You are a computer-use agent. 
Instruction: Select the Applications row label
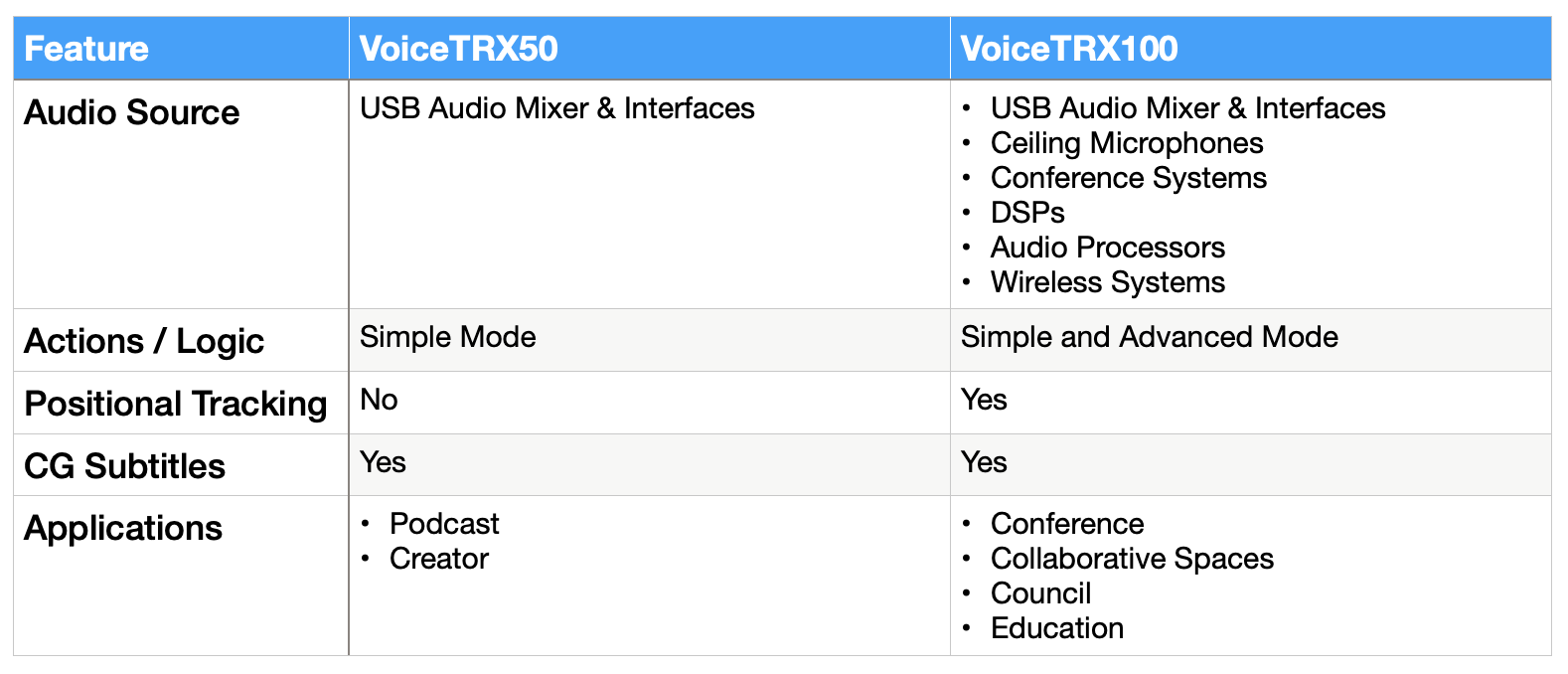coord(123,528)
